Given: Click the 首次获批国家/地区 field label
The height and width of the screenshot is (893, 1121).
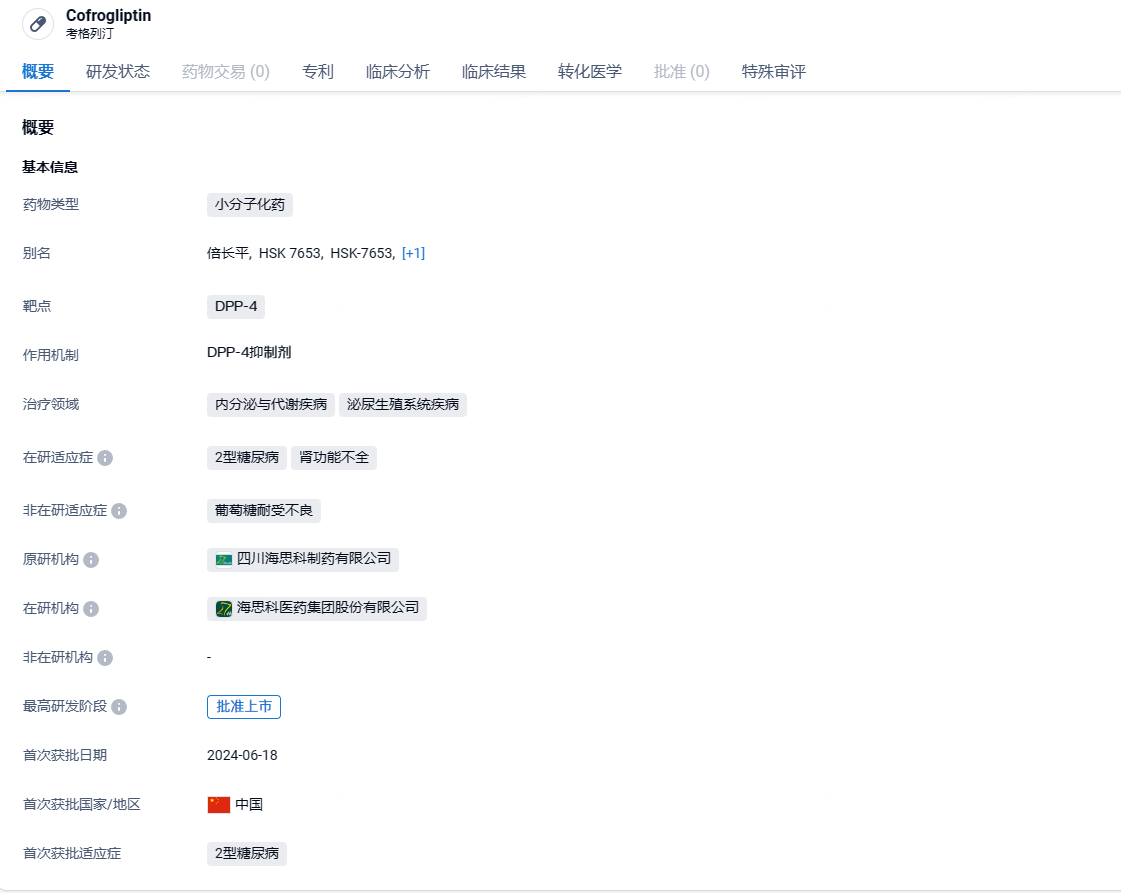Looking at the screenshot, I should tap(82, 804).
